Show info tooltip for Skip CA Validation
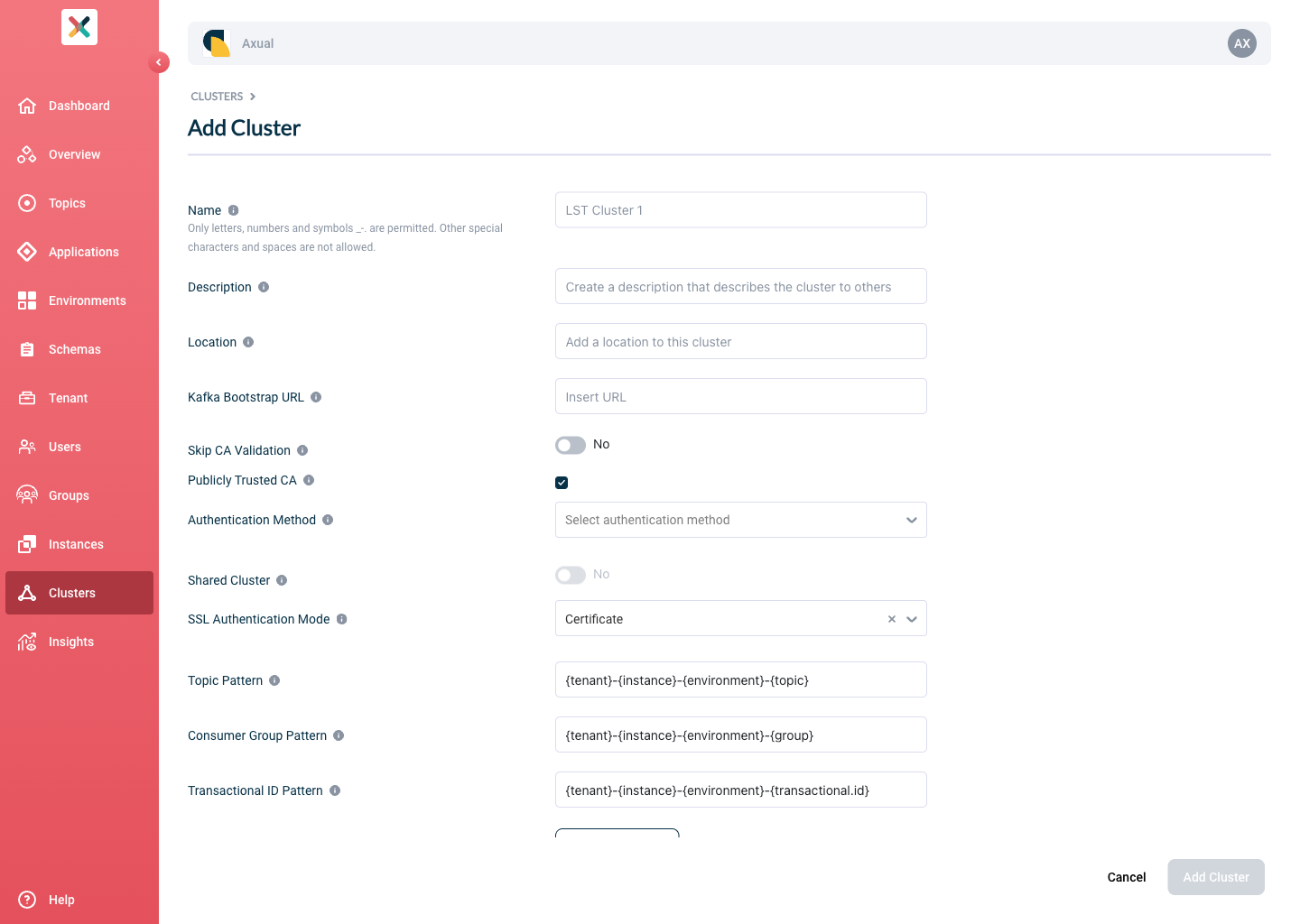 tap(302, 450)
